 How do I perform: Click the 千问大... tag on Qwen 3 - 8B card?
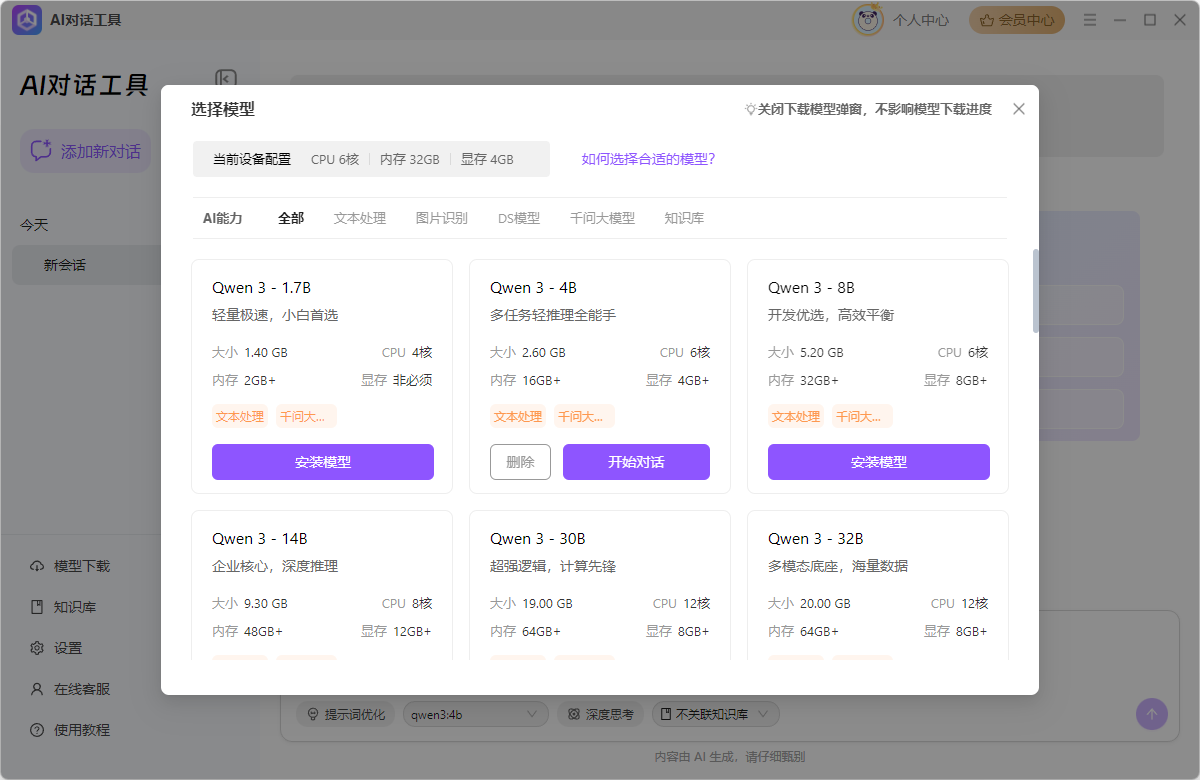point(863,417)
